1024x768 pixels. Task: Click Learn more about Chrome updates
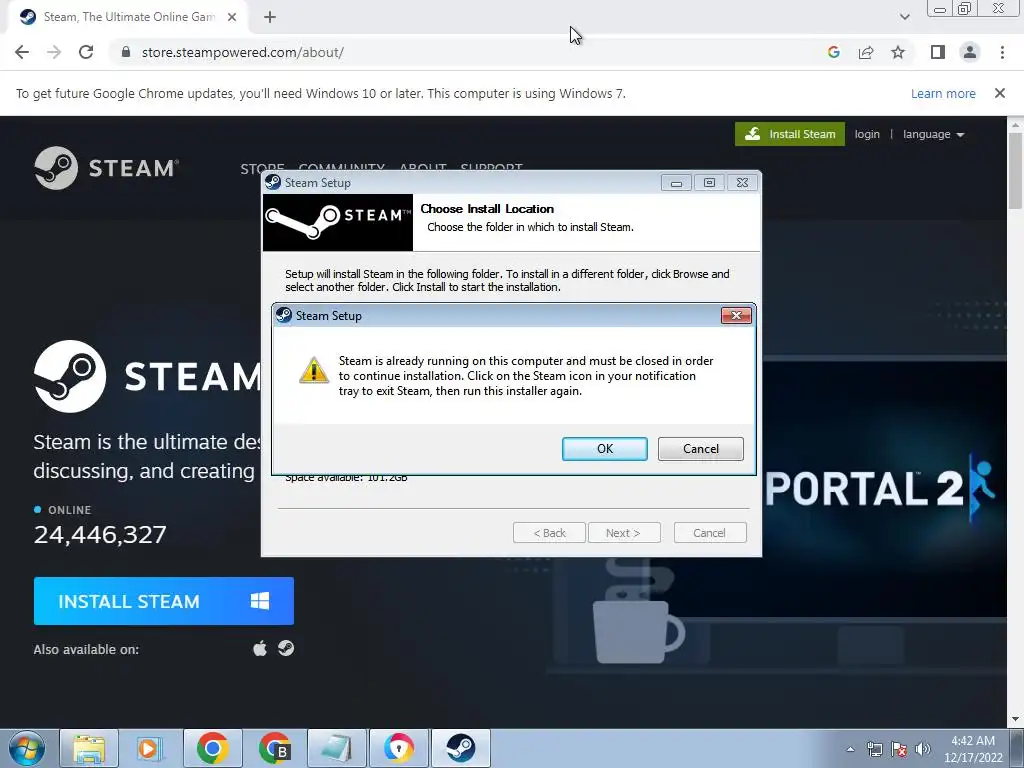[943, 93]
